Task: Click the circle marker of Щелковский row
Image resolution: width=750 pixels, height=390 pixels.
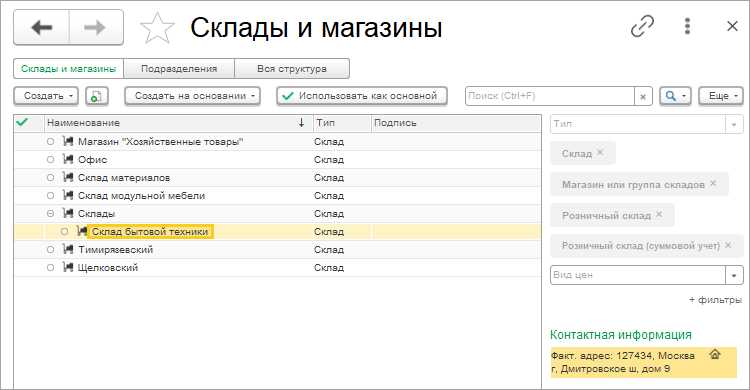Action: [51, 267]
